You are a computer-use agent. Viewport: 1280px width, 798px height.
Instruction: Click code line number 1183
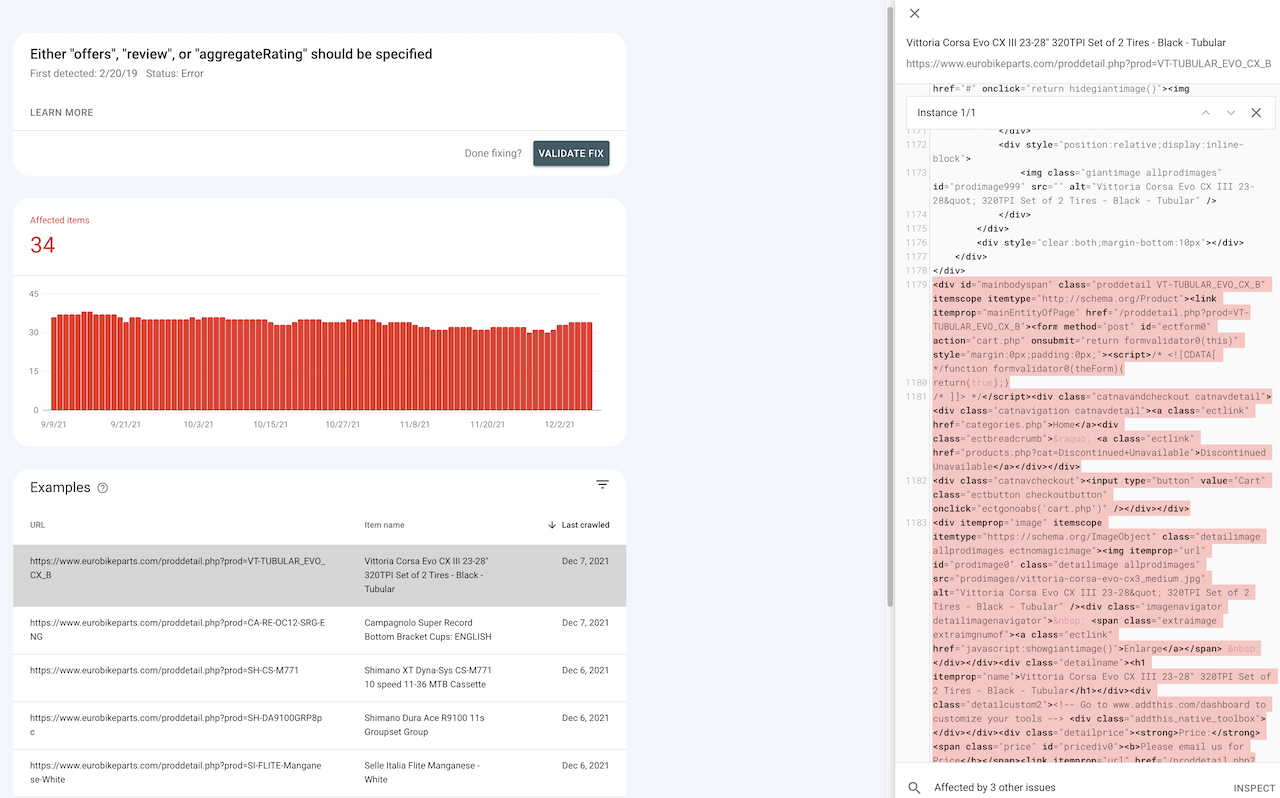point(917,523)
